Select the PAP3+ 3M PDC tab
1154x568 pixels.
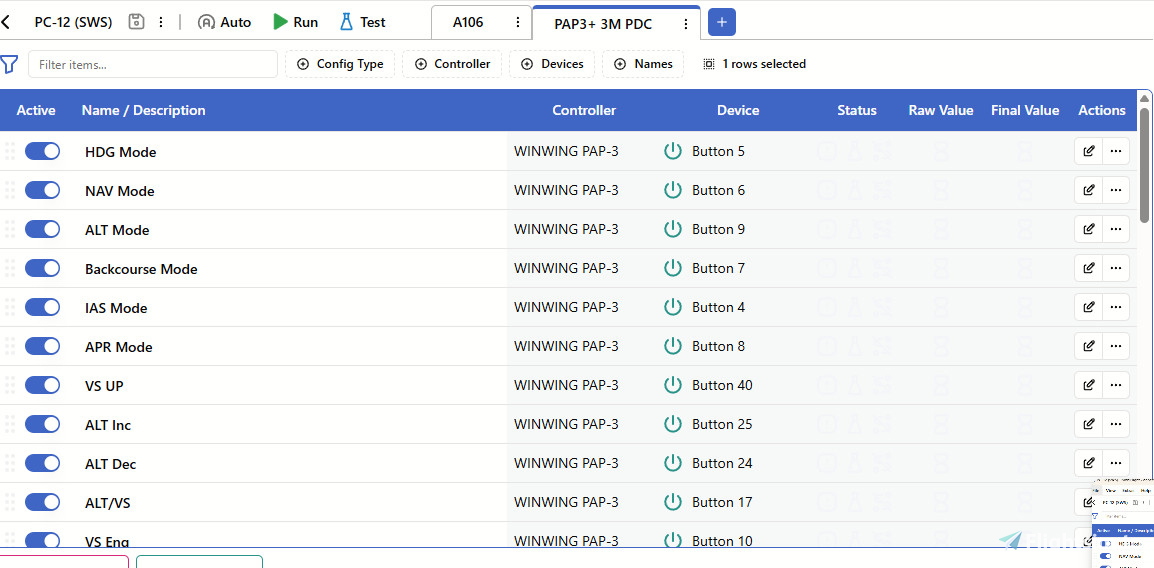click(x=603, y=24)
